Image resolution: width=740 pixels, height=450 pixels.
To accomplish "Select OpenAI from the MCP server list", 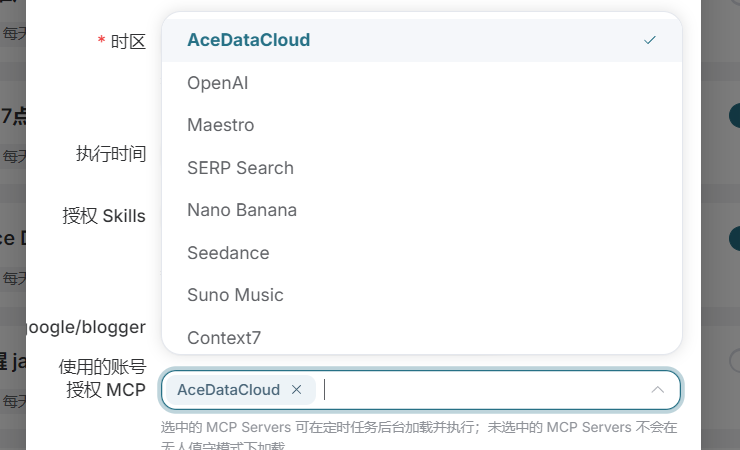I will (421, 83).
